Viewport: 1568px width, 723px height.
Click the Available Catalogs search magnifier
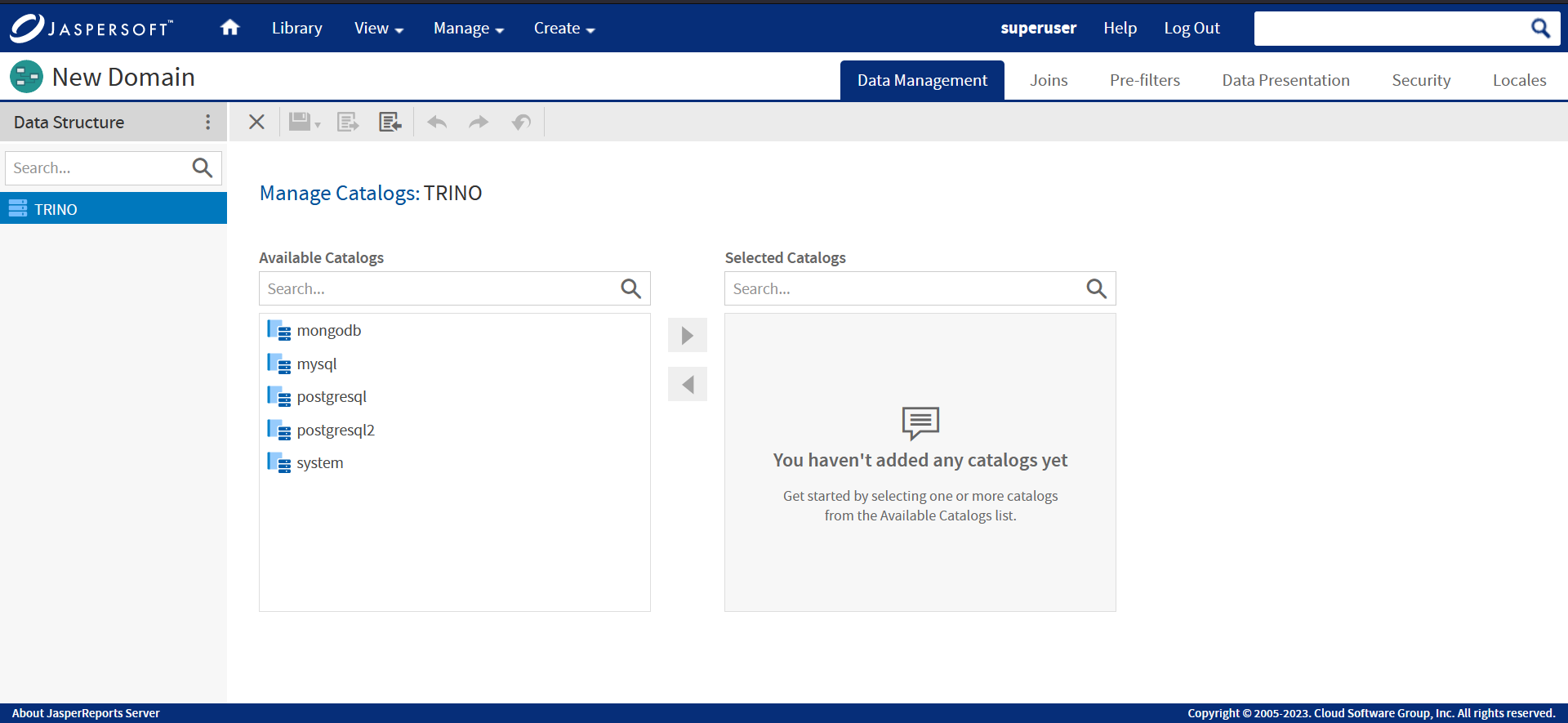[630, 288]
